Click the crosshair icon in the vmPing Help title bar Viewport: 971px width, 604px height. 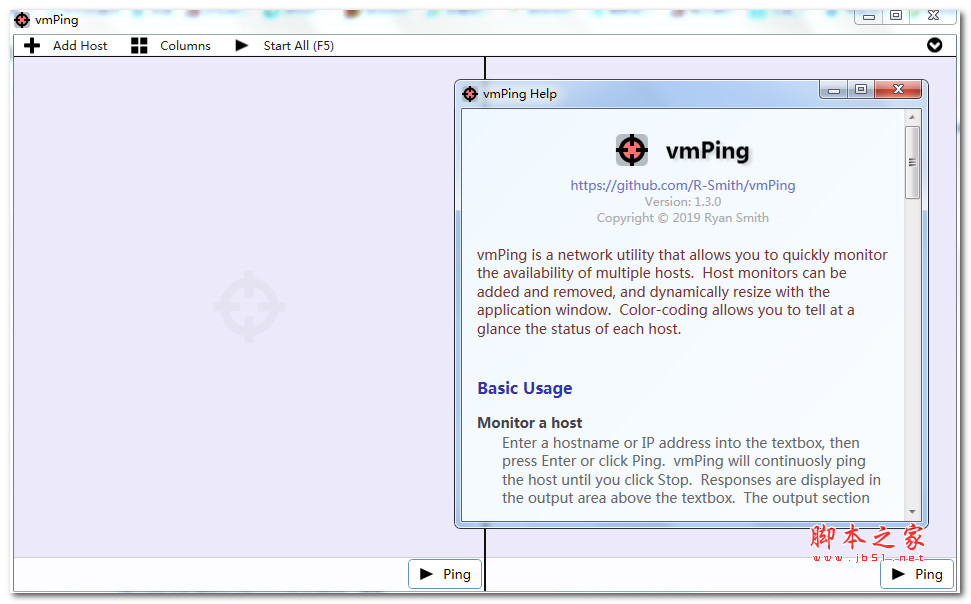click(470, 93)
